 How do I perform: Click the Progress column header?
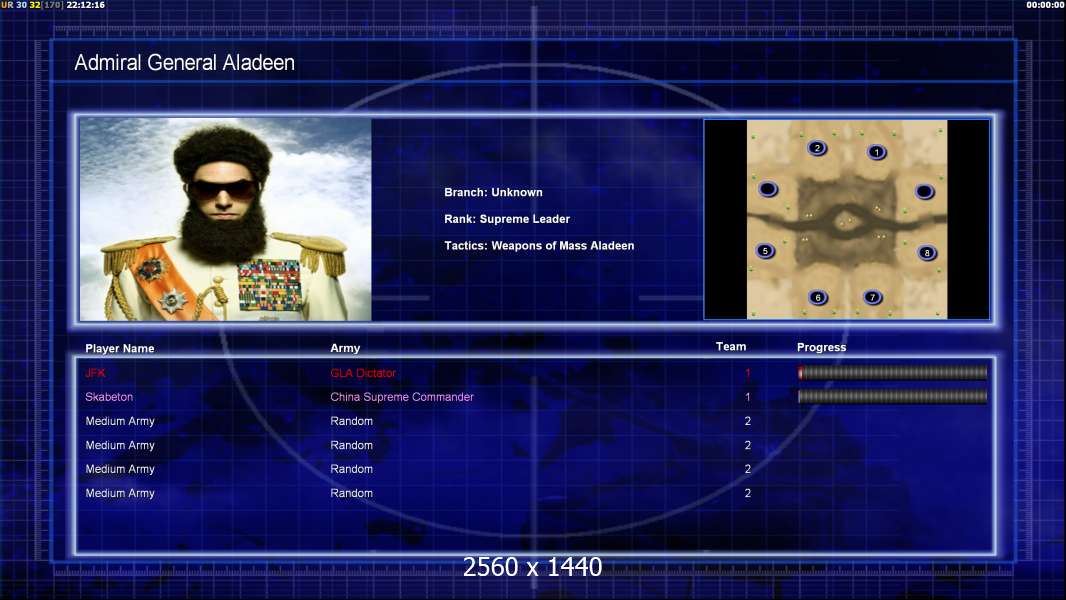[x=821, y=347]
